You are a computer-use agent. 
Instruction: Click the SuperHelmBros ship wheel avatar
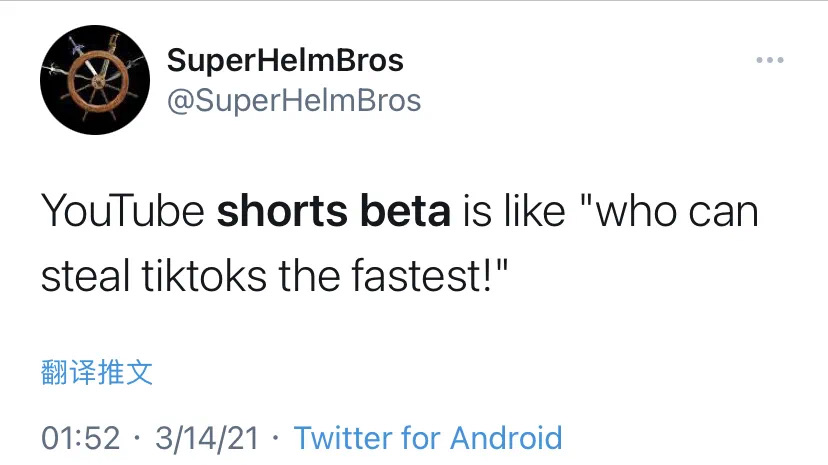tap(88, 80)
